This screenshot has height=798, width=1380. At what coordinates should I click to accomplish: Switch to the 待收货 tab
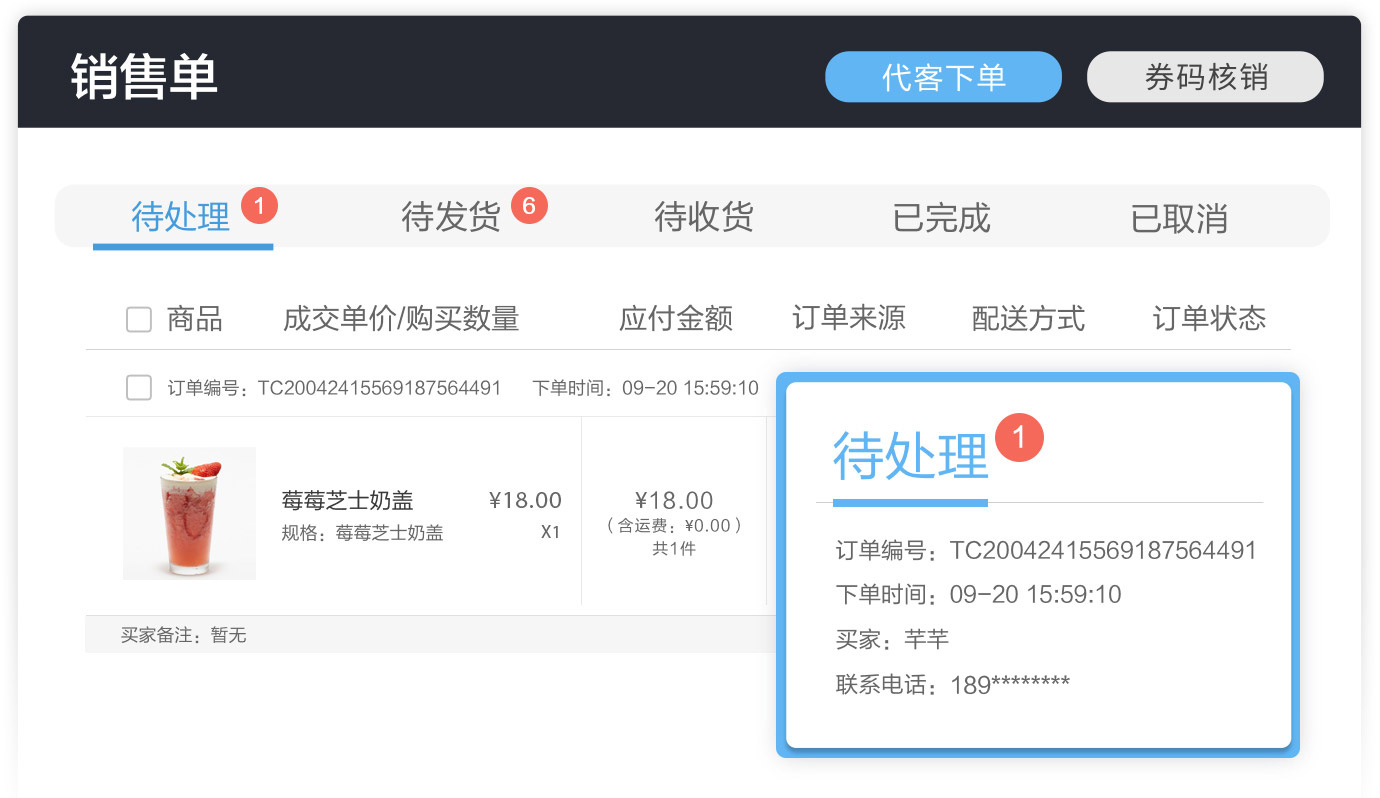click(702, 218)
